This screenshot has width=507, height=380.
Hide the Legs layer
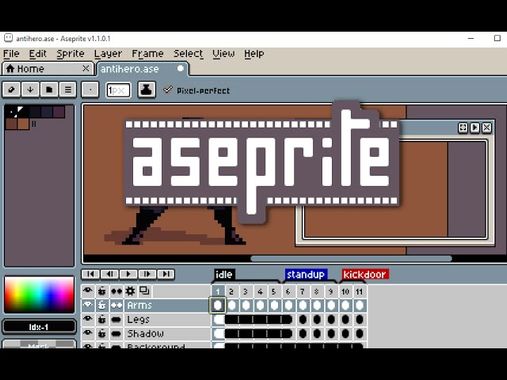88,319
